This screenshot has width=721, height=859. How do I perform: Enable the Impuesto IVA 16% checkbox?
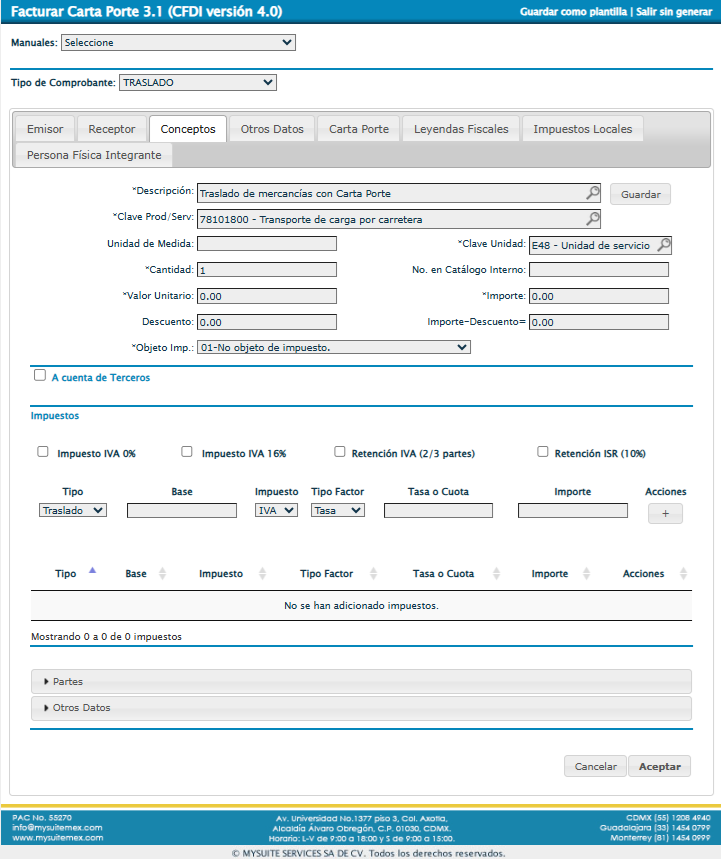pyautogui.click(x=187, y=452)
